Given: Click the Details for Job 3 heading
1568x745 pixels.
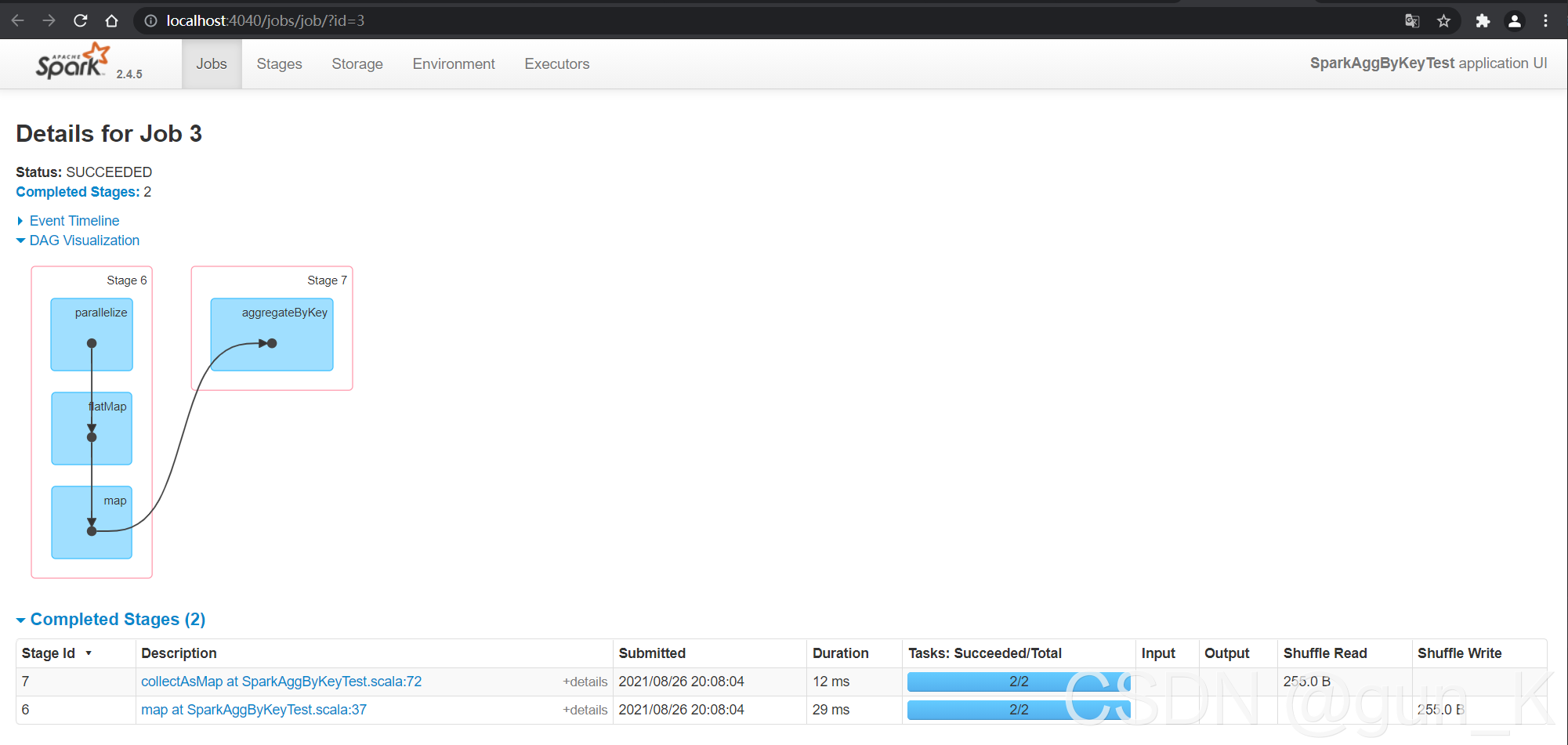Looking at the screenshot, I should (109, 134).
